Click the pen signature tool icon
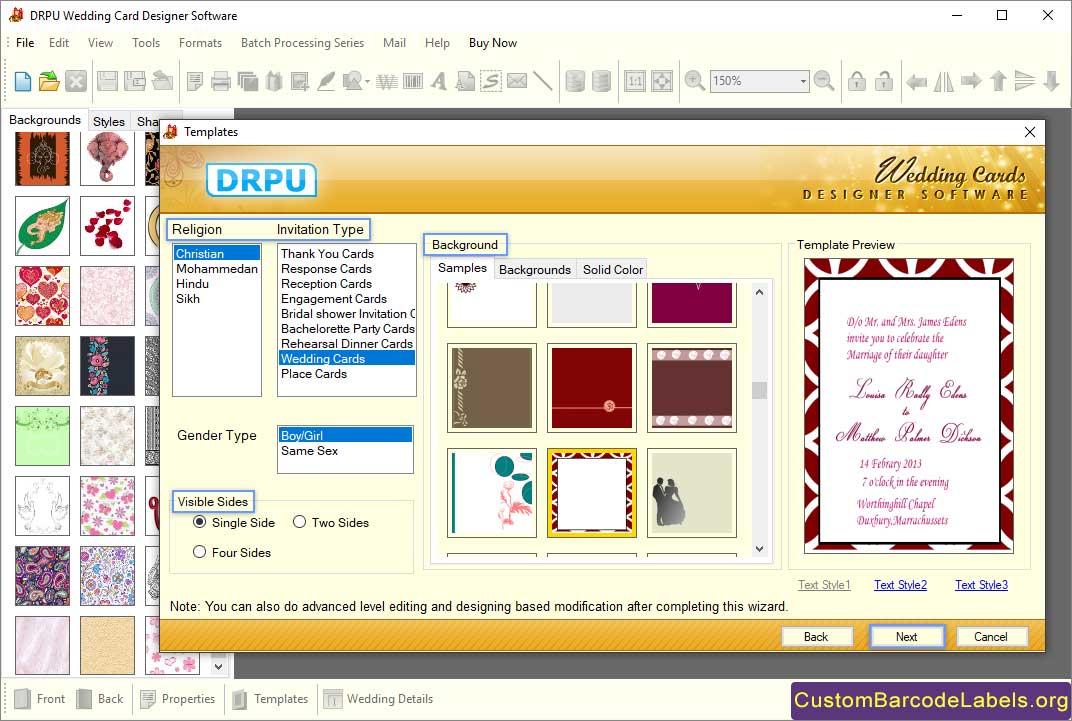The width and height of the screenshot is (1072, 721). pyautogui.click(x=326, y=81)
